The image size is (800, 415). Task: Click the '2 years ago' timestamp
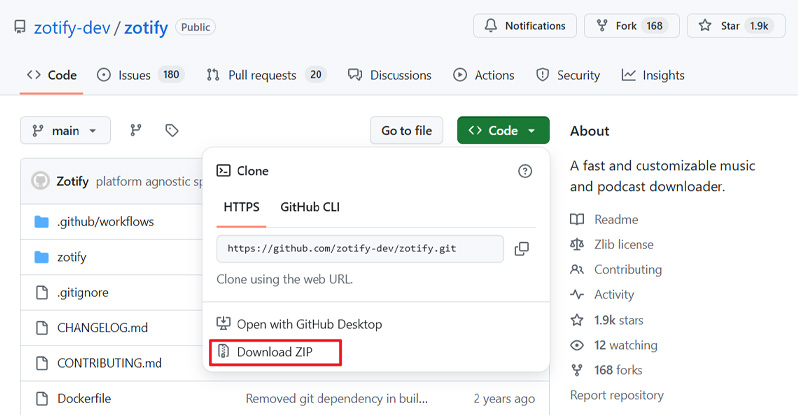coord(504,399)
